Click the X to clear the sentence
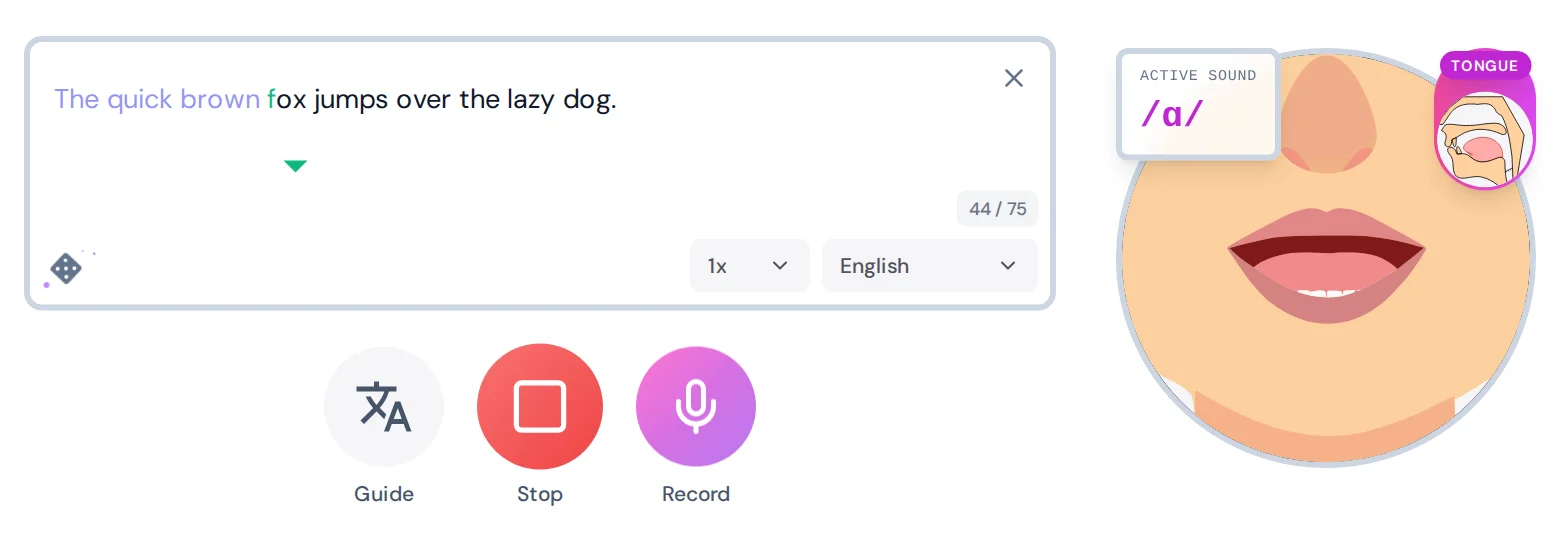 1014,78
